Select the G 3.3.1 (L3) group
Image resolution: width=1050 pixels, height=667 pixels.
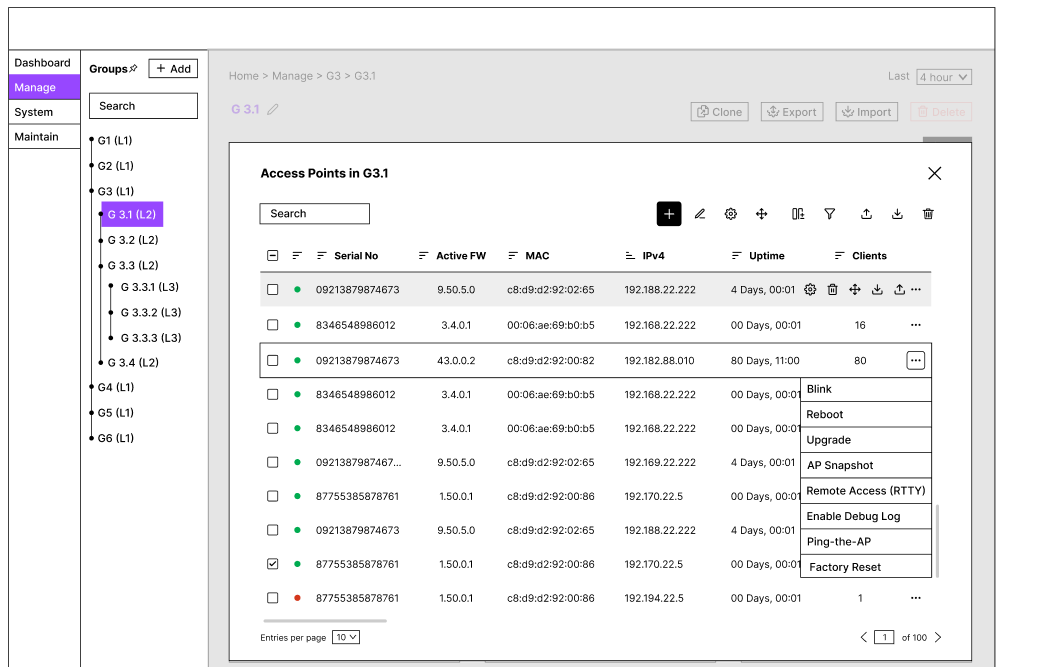point(150,287)
